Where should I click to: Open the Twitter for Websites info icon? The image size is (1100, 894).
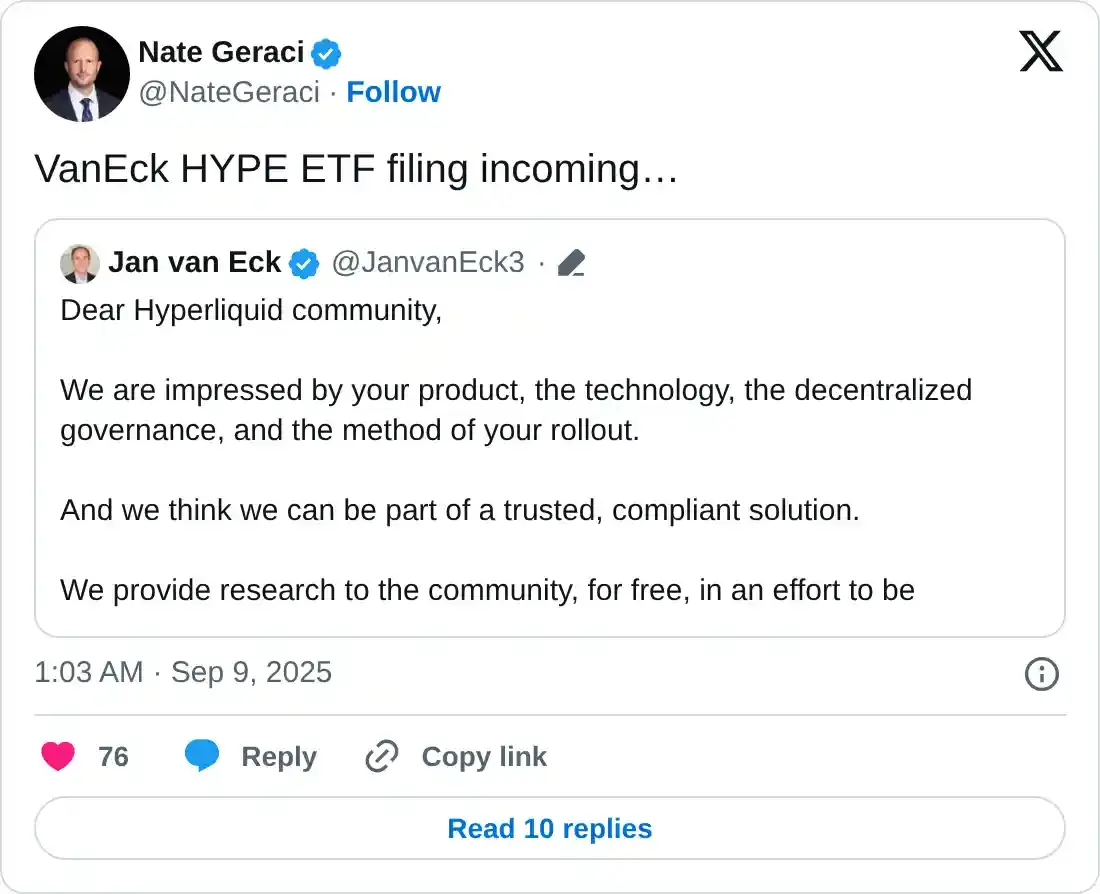[x=1041, y=674]
